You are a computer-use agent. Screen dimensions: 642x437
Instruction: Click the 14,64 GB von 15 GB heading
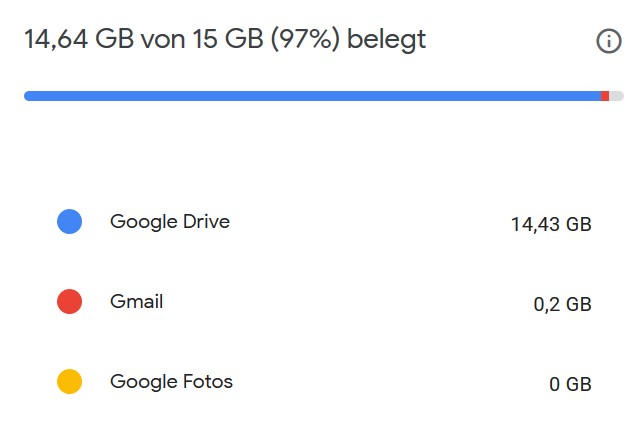(x=144, y=39)
